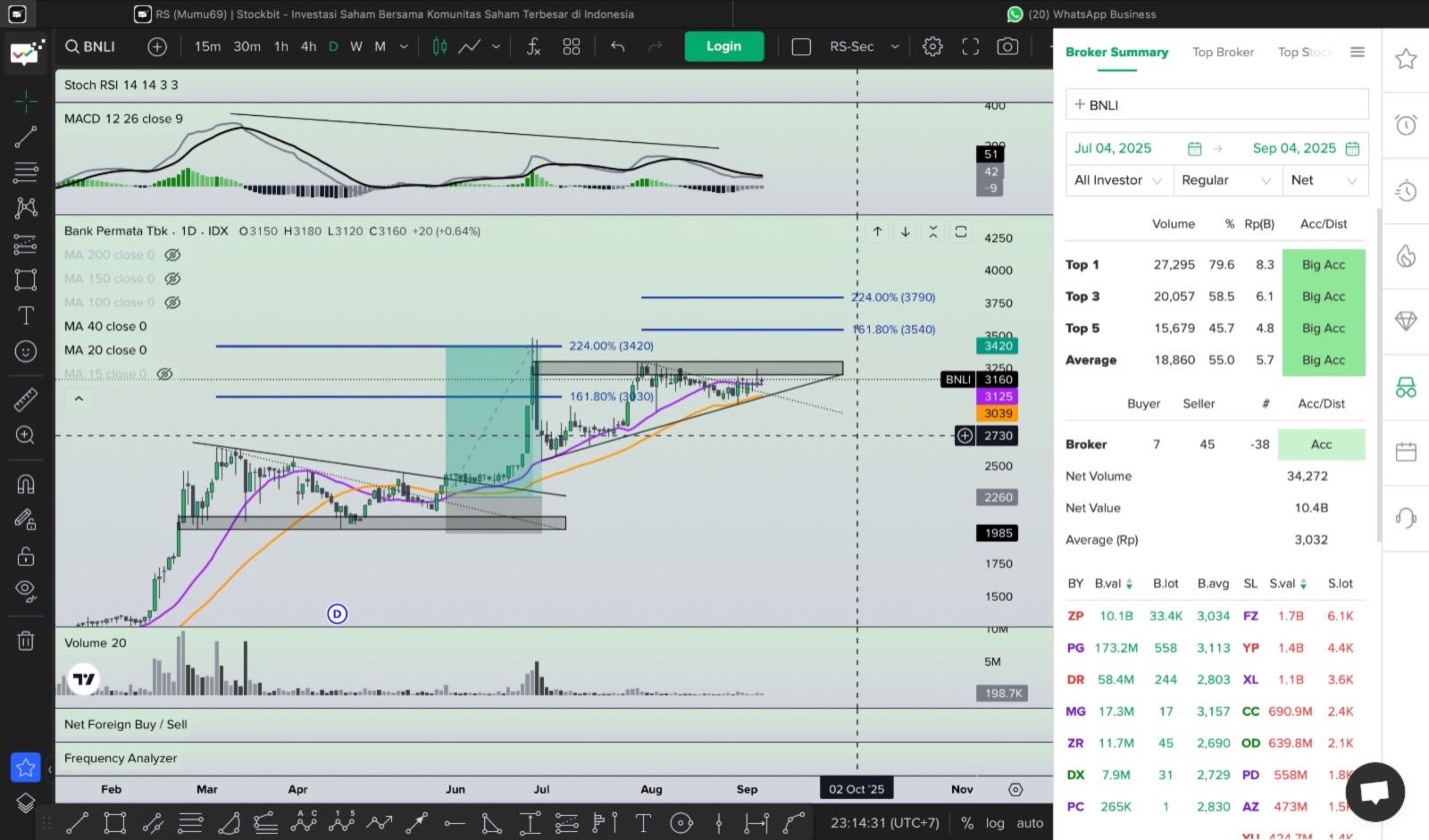This screenshot has width=1429, height=840.
Task: Open timezone 23:14:31 (UTC+7) settings
Action: point(885,823)
